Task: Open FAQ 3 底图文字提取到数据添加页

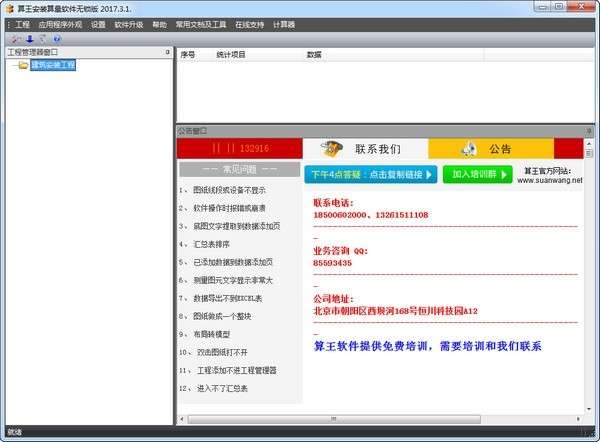Action: click(x=230, y=226)
